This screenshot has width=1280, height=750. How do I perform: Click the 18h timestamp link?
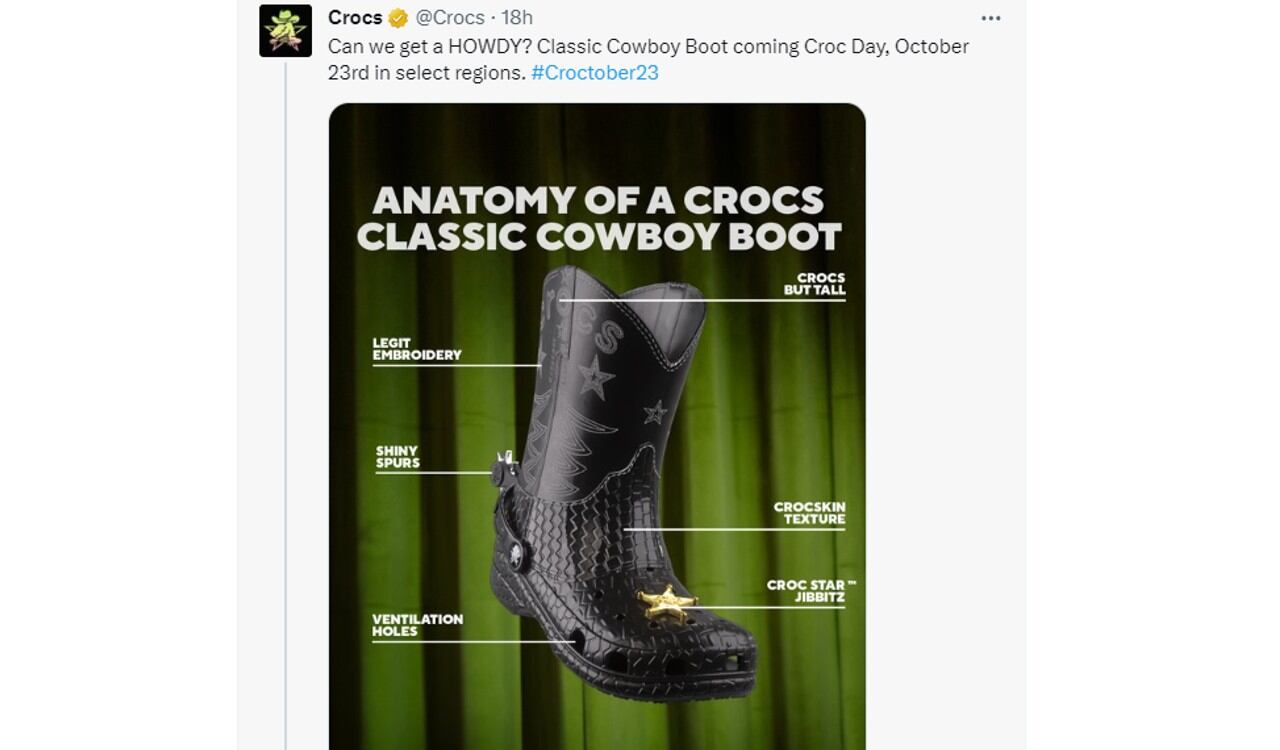516,17
